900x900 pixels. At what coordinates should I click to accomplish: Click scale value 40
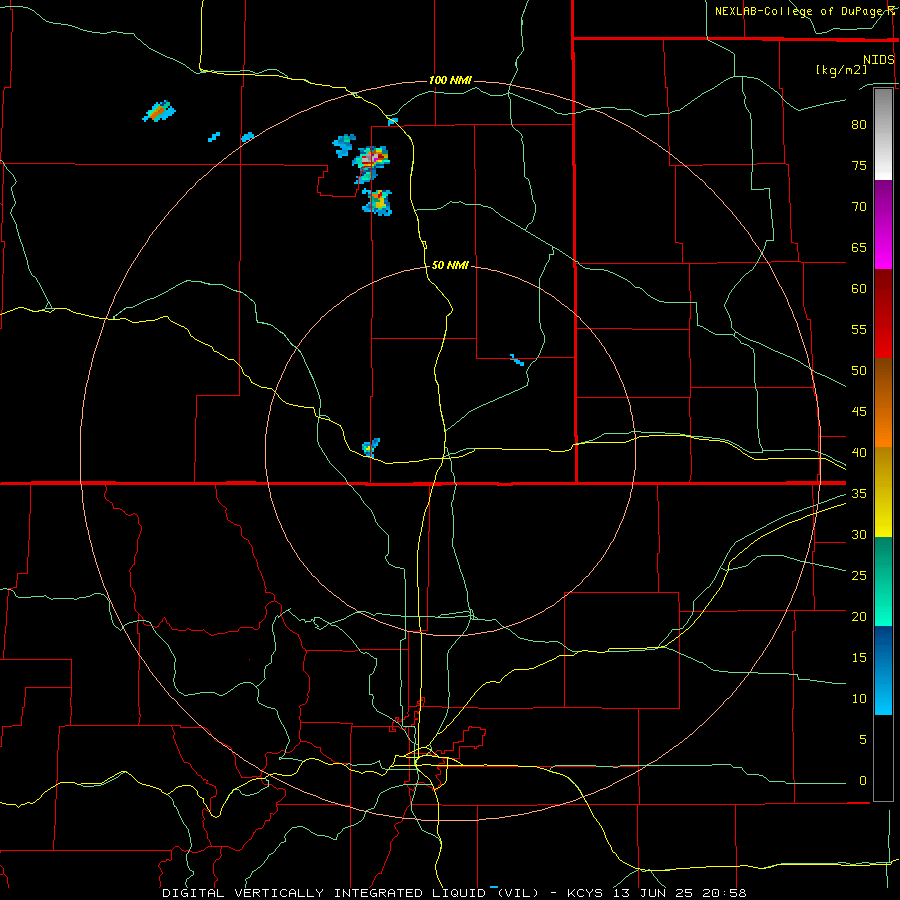tap(859, 453)
